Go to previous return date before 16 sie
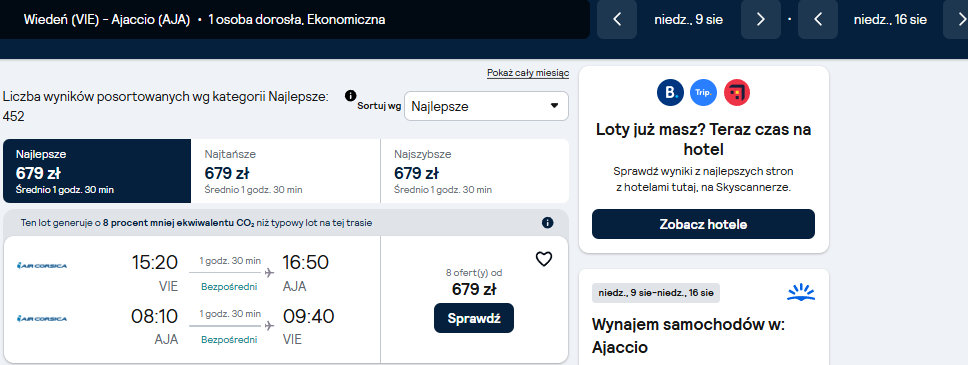The height and width of the screenshot is (365, 968). click(x=817, y=19)
